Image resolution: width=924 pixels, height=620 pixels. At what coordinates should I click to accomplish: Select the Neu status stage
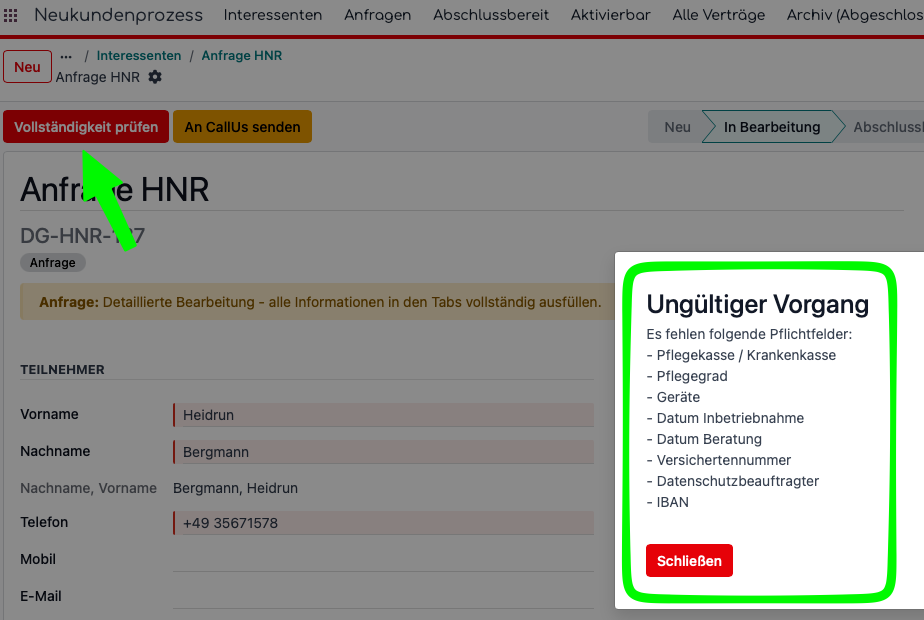click(x=677, y=127)
